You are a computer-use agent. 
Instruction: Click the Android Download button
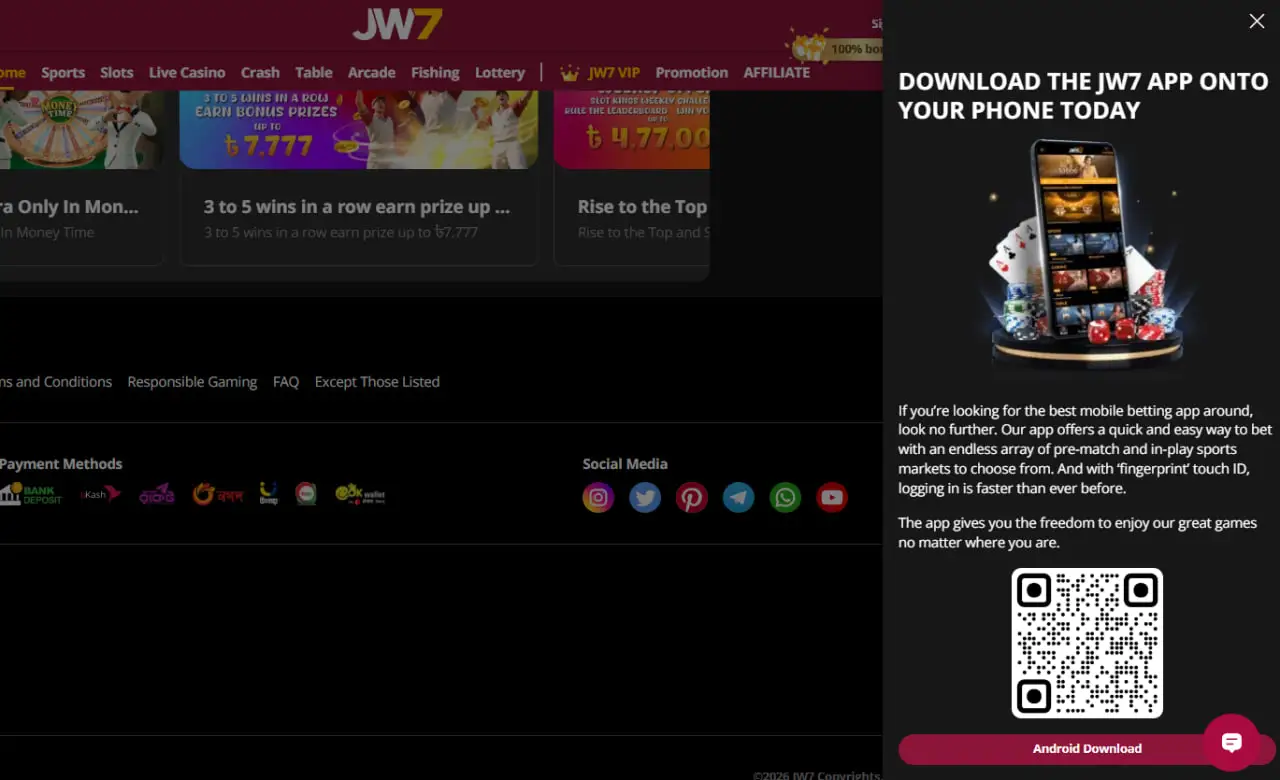tap(1087, 748)
